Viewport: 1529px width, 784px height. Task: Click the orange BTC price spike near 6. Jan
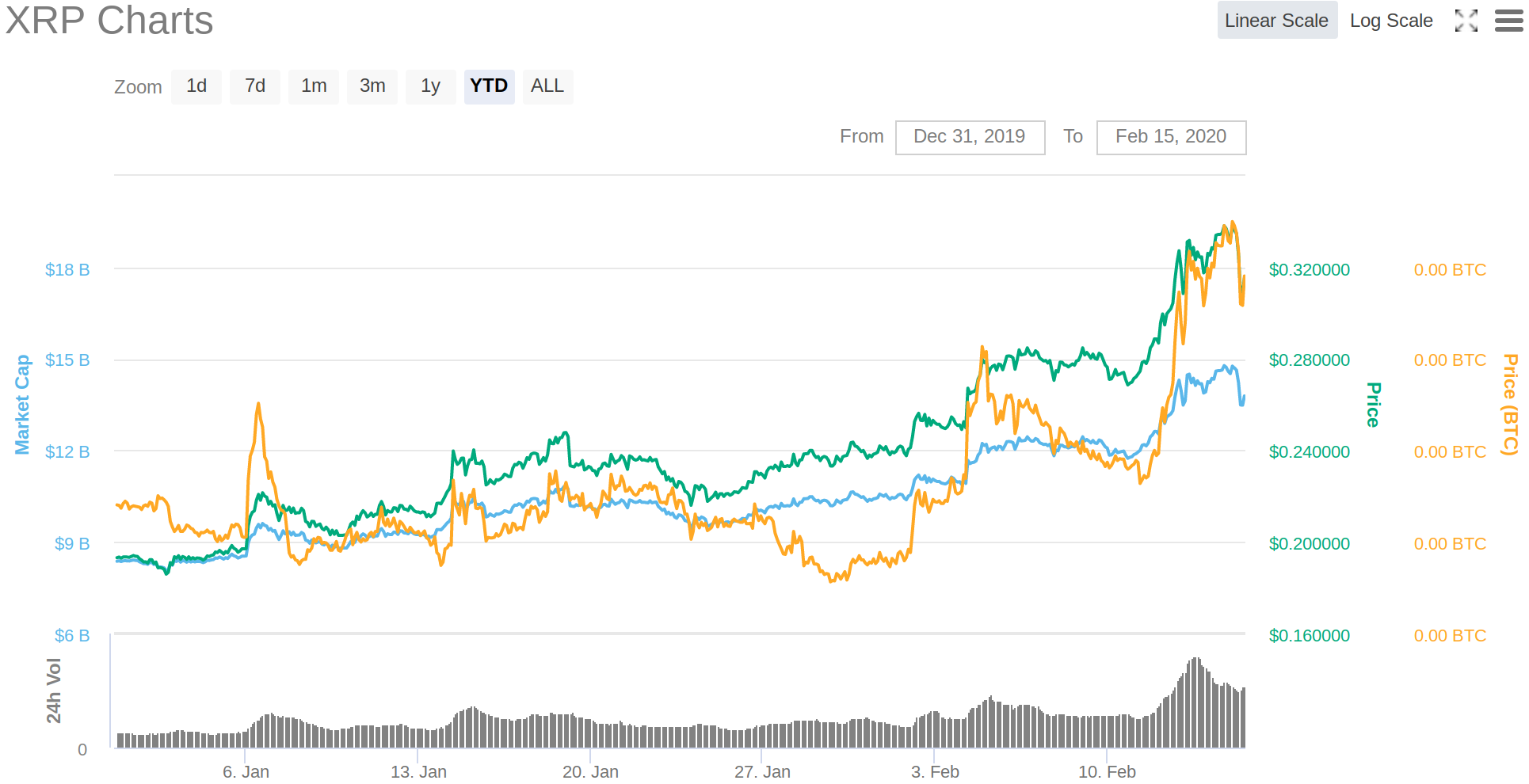258,405
